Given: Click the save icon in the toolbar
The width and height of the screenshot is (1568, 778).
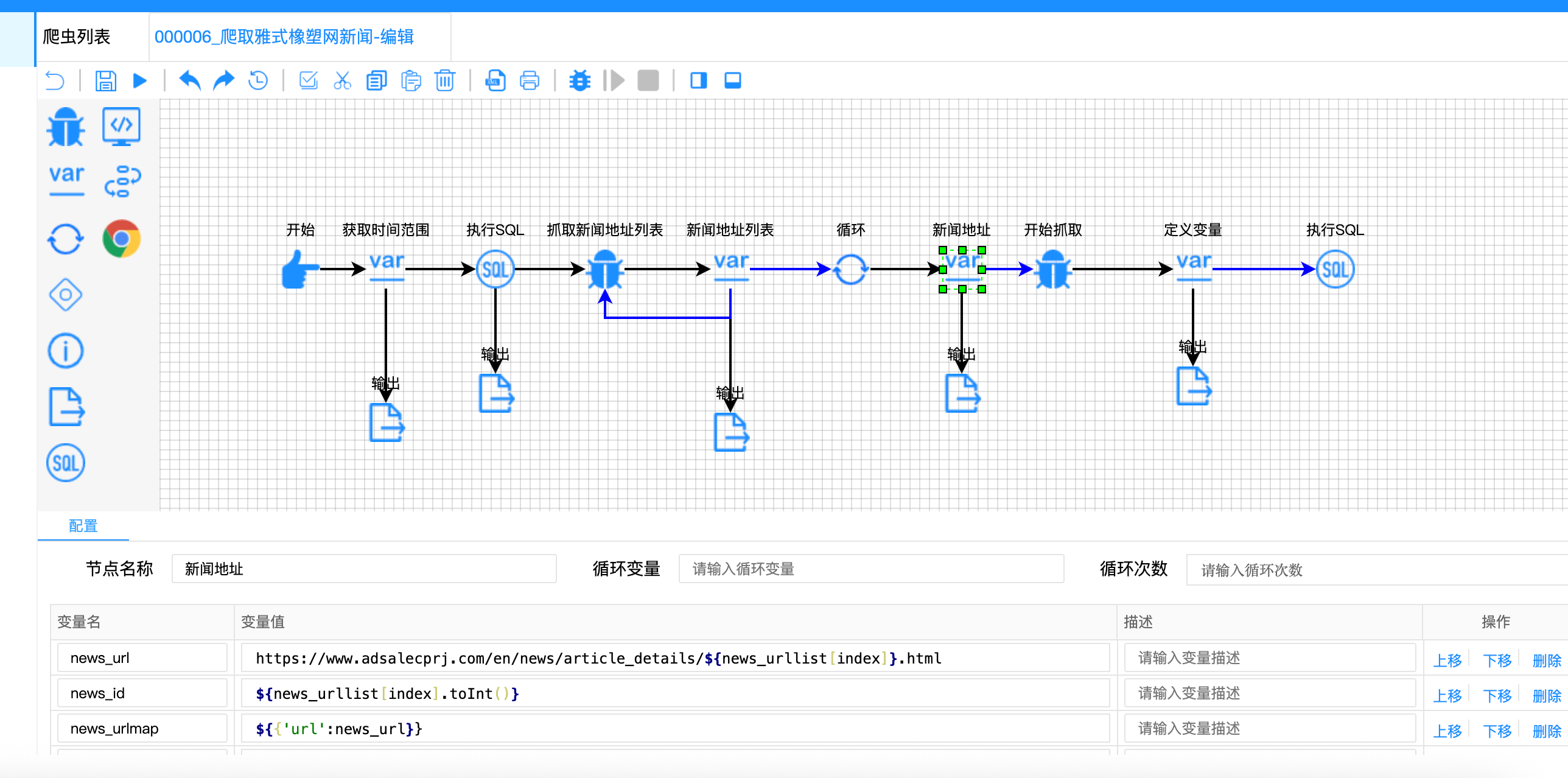Looking at the screenshot, I should pyautogui.click(x=105, y=80).
